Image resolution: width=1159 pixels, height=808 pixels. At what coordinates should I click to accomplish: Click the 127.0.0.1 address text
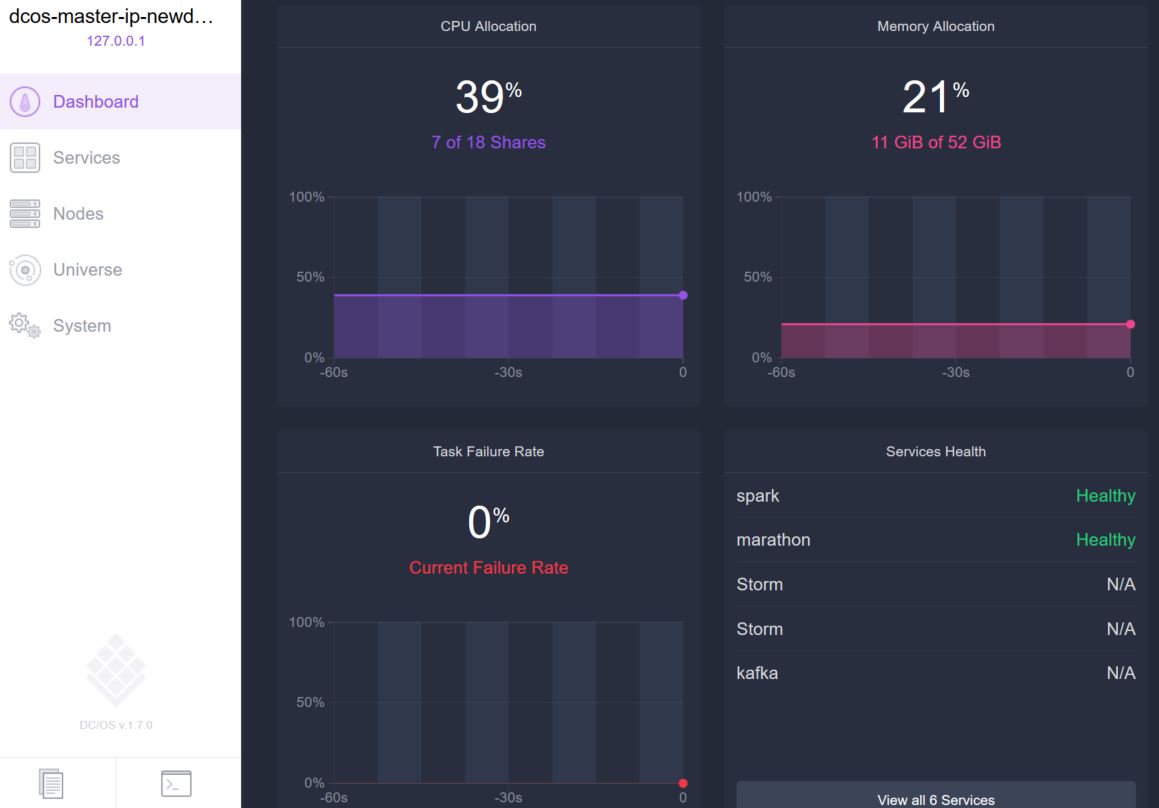[x=116, y=41]
